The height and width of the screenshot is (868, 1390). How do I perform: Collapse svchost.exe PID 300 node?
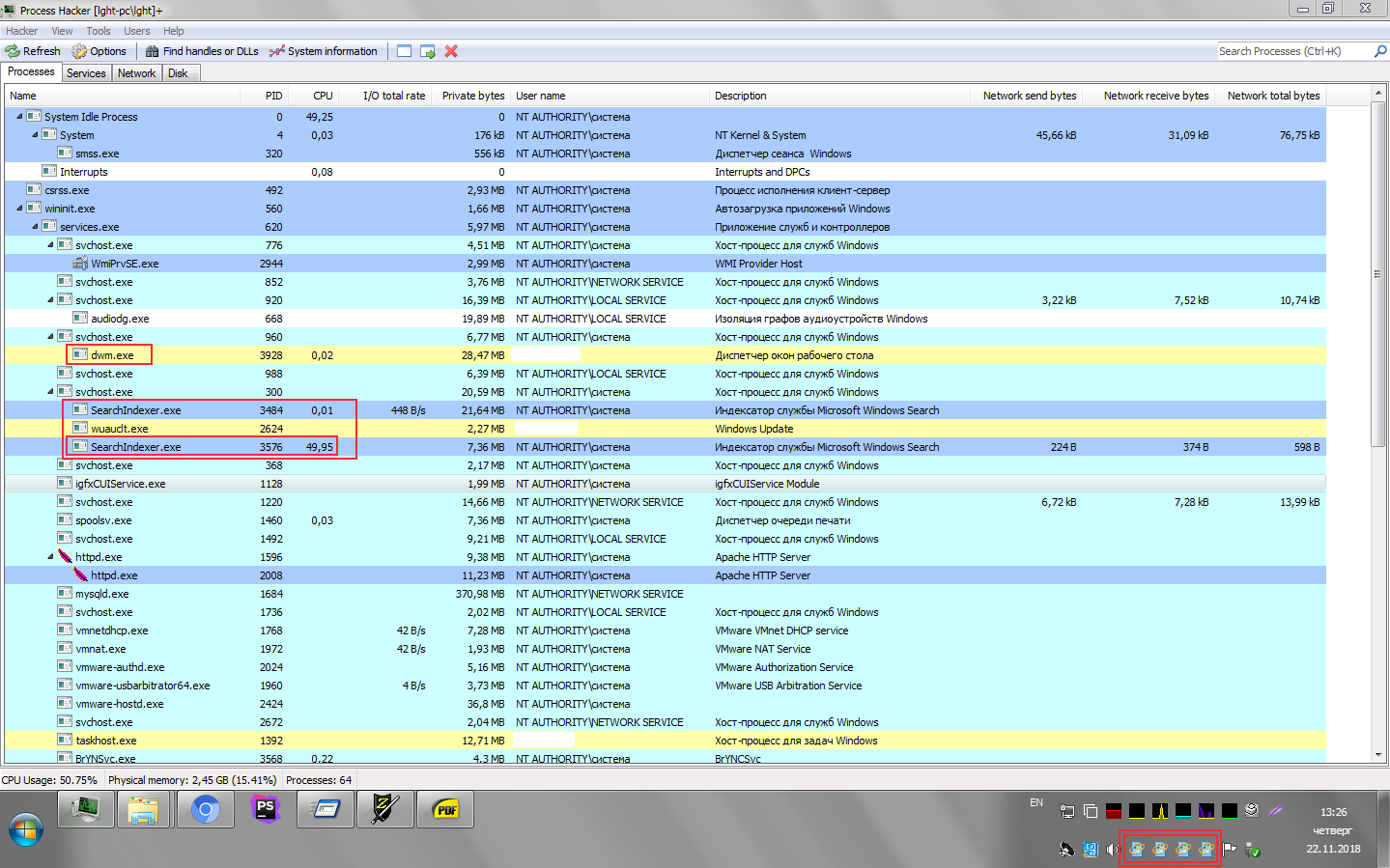[x=50, y=391]
